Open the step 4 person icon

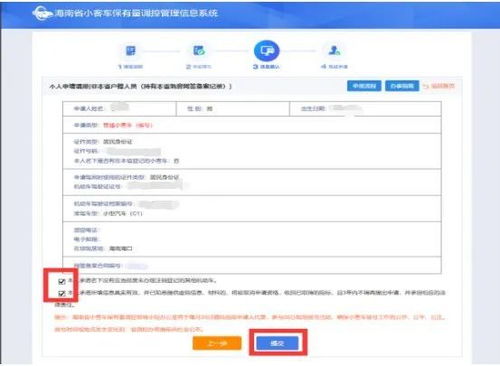point(334,51)
